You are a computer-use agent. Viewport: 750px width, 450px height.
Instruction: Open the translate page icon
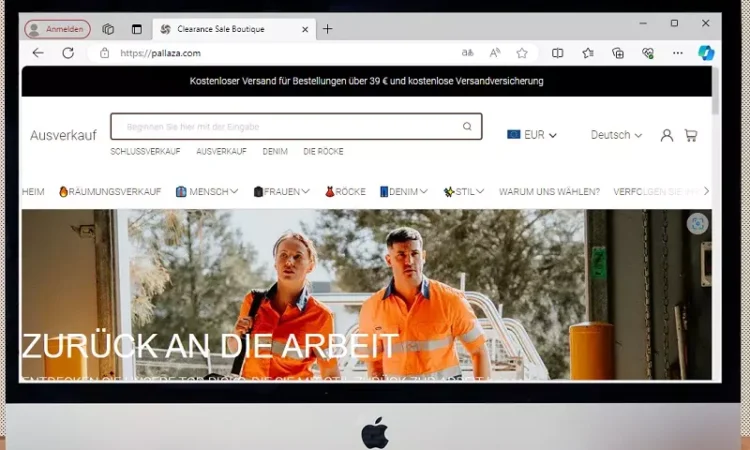click(x=467, y=53)
